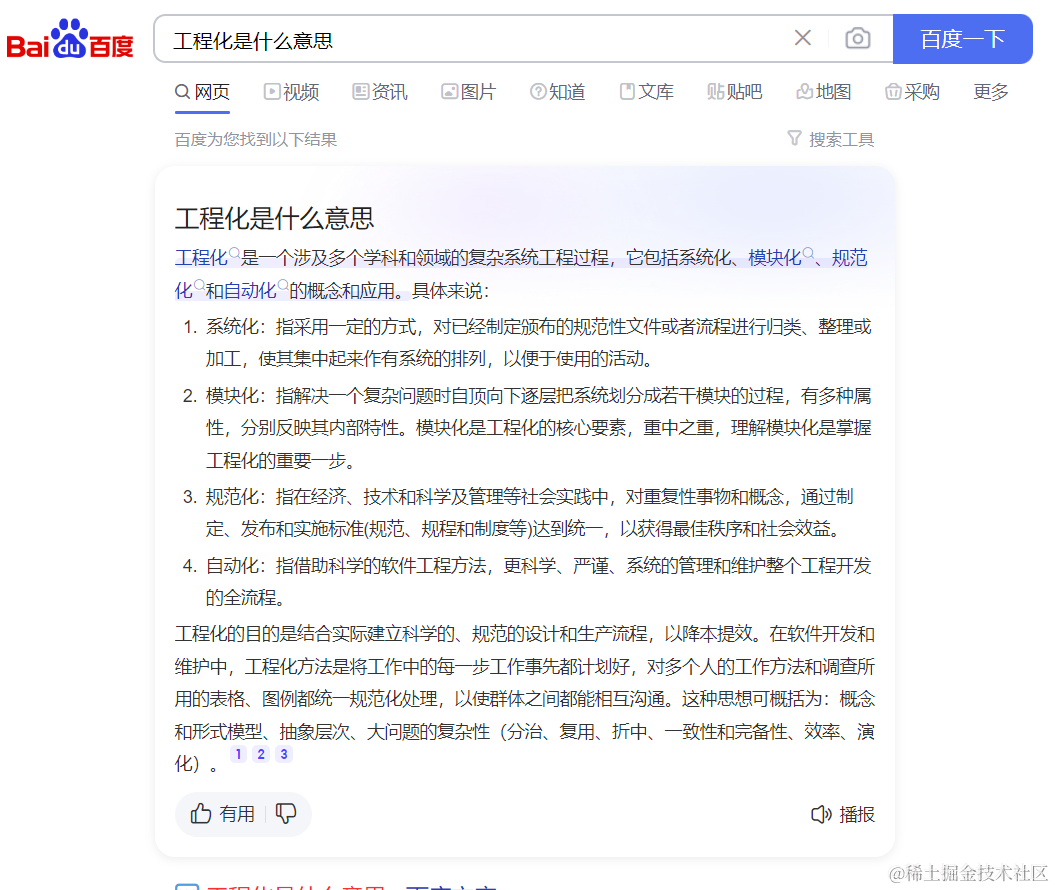The height and width of the screenshot is (890, 1055).
Task: Open citation reference 1
Action: click(x=238, y=754)
